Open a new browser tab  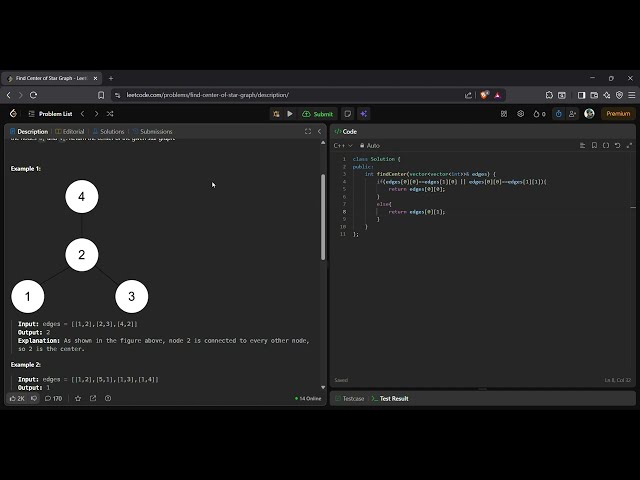(x=111, y=78)
